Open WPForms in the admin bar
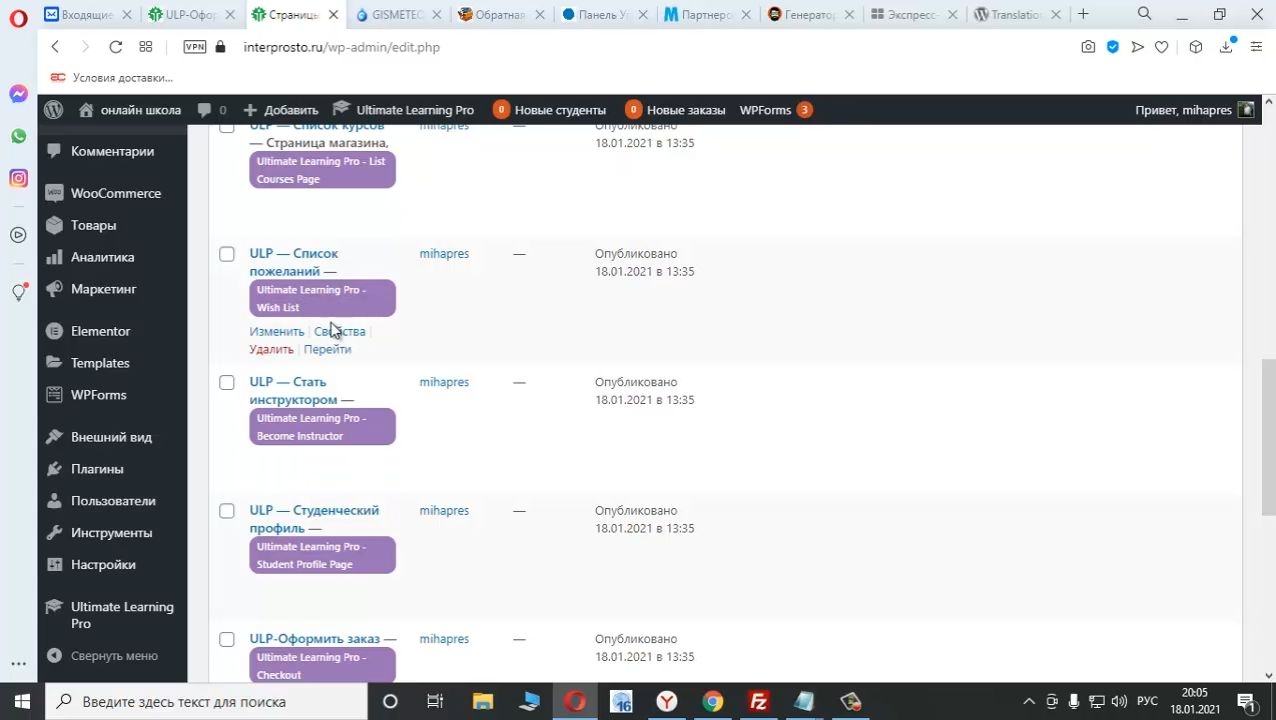 coord(775,110)
